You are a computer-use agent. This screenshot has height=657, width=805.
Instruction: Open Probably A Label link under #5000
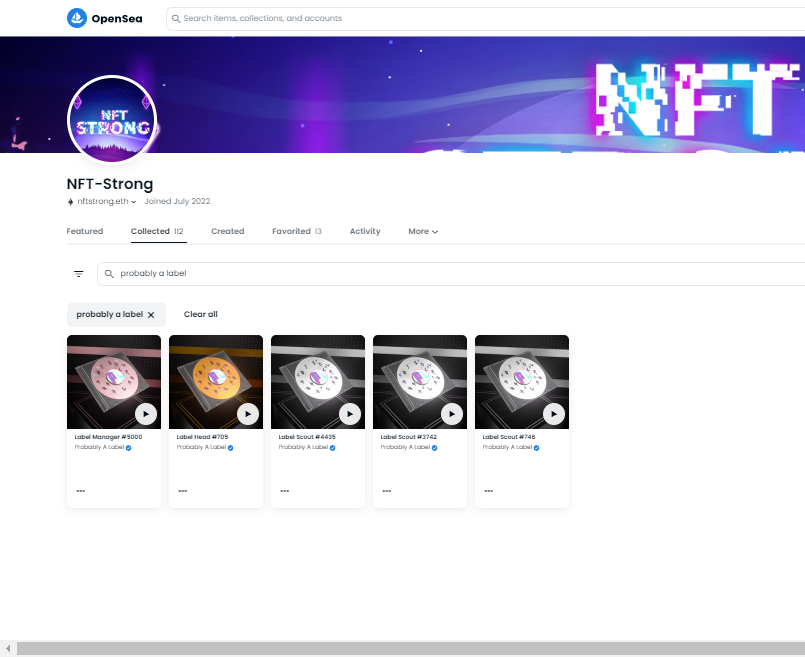coord(99,447)
